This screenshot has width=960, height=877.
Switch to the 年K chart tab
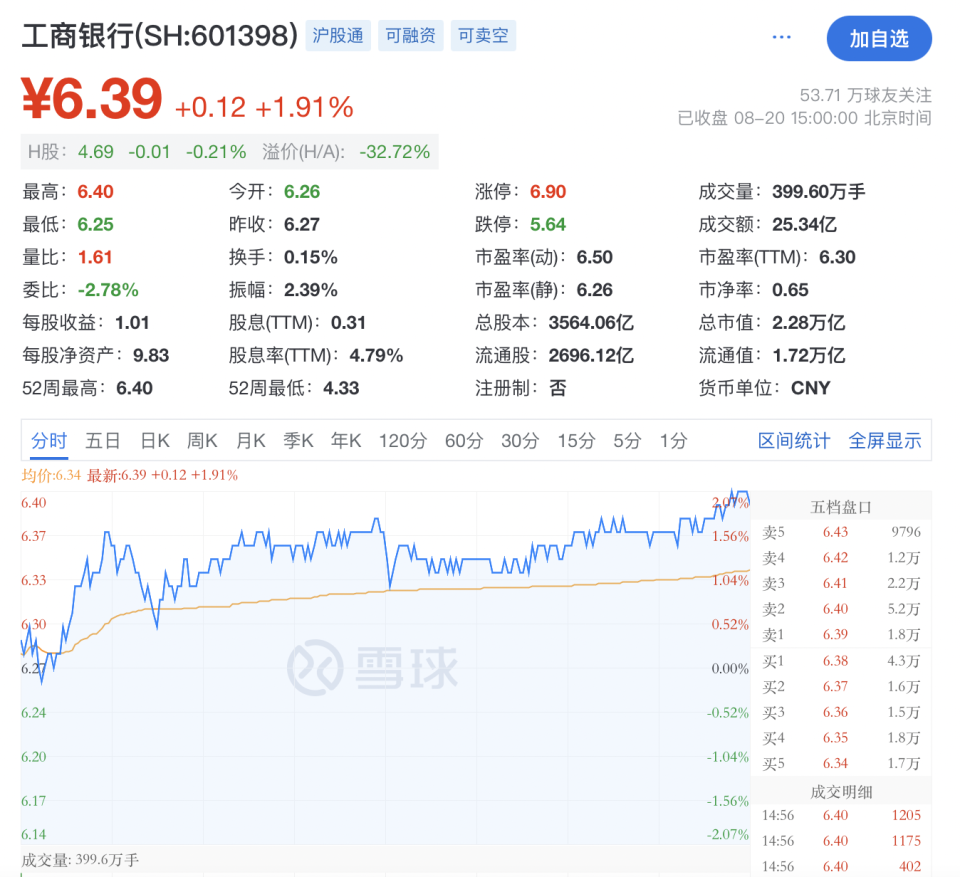(346, 440)
